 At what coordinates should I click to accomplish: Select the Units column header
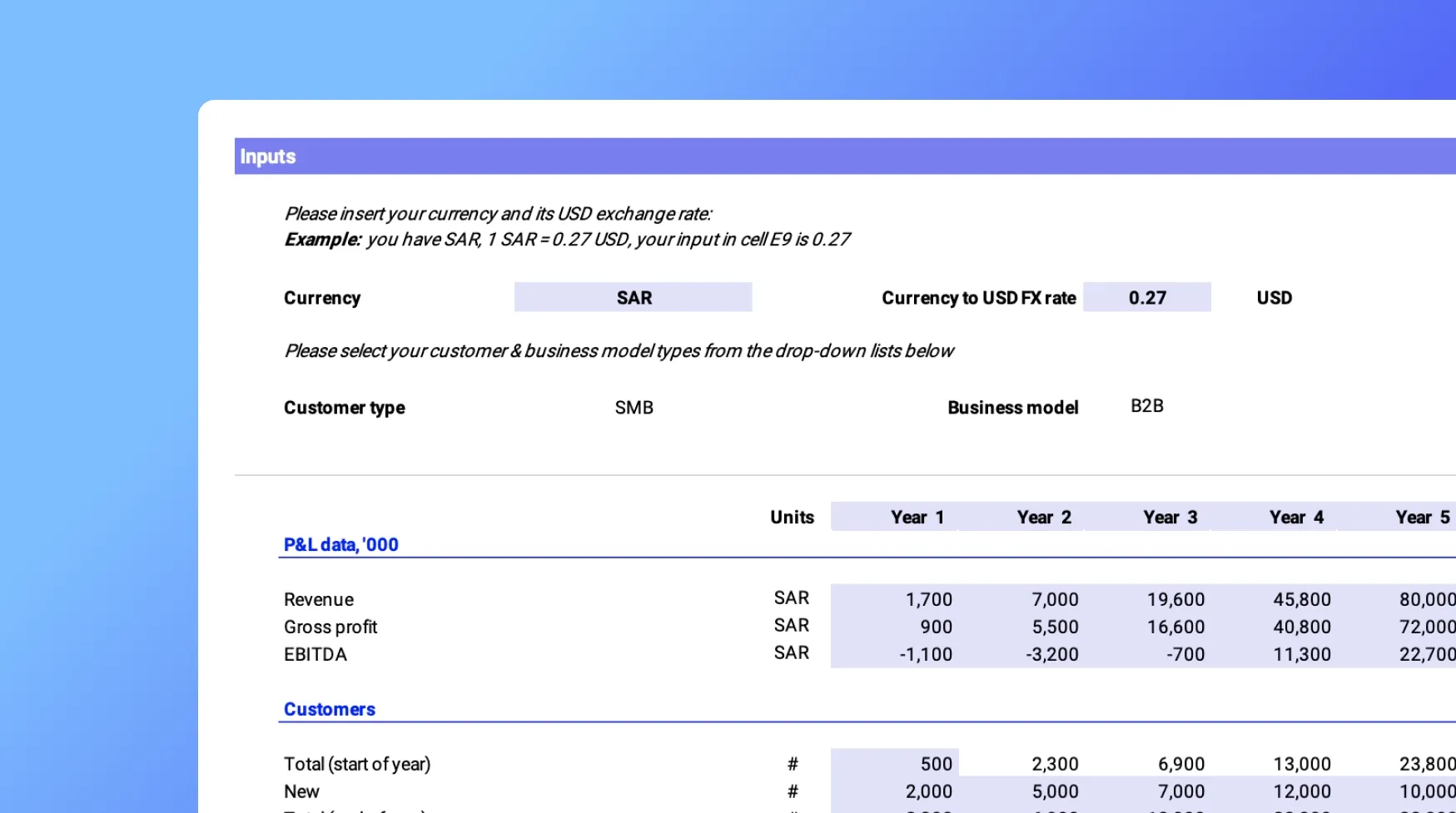pyautogui.click(x=792, y=517)
